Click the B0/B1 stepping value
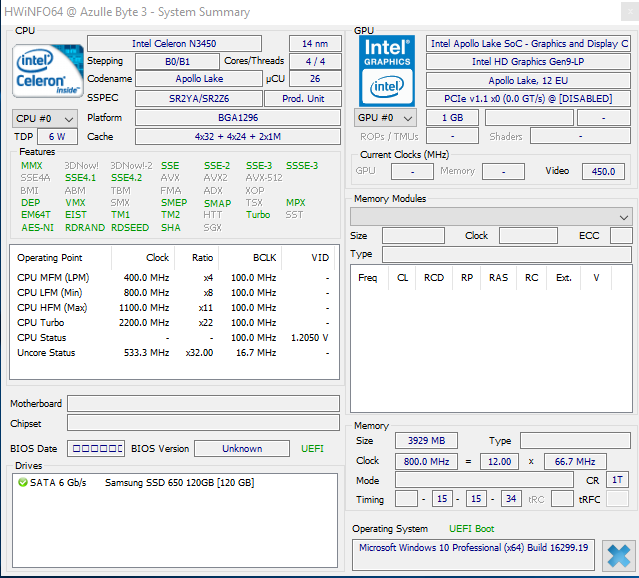Screen dimensions: 639x578 coord(177,62)
